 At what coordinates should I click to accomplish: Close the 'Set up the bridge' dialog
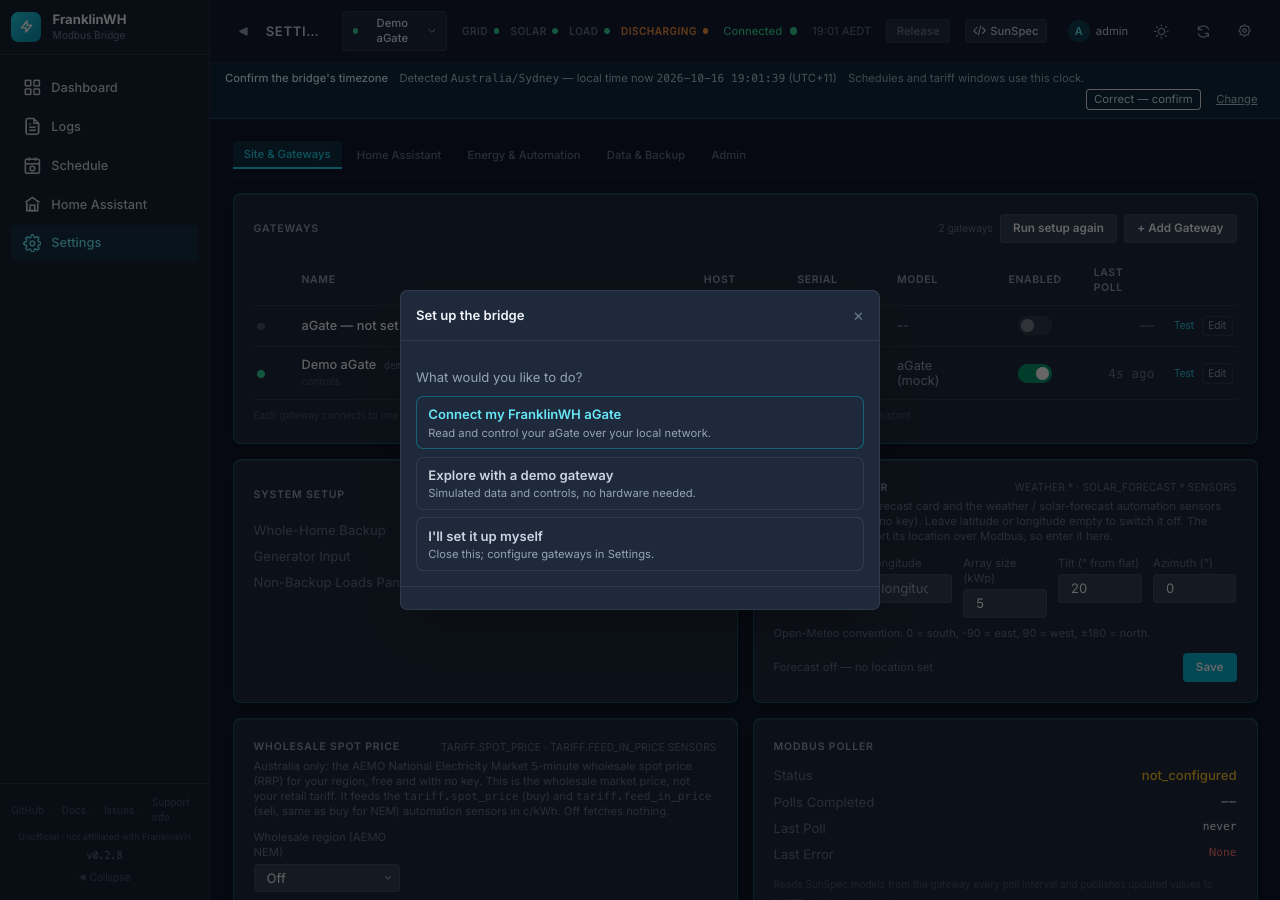pyautogui.click(x=858, y=316)
